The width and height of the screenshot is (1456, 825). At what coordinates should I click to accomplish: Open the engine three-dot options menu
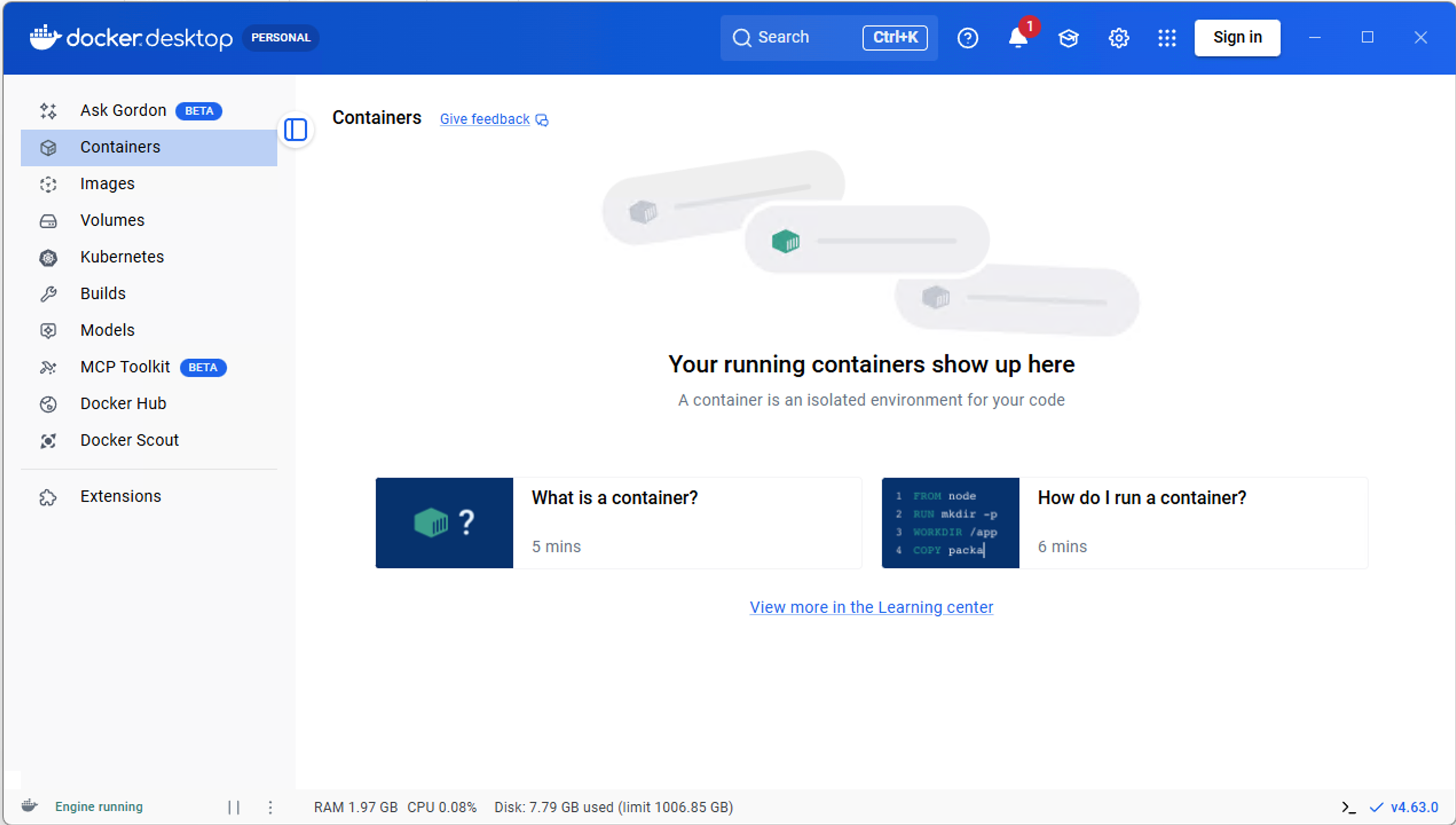click(x=270, y=807)
